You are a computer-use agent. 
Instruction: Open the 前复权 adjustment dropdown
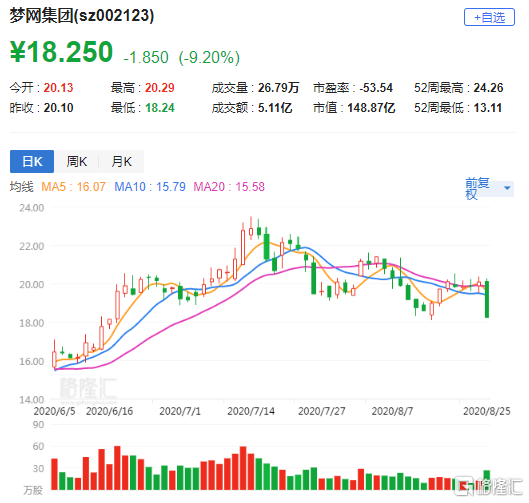[x=489, y=189]
